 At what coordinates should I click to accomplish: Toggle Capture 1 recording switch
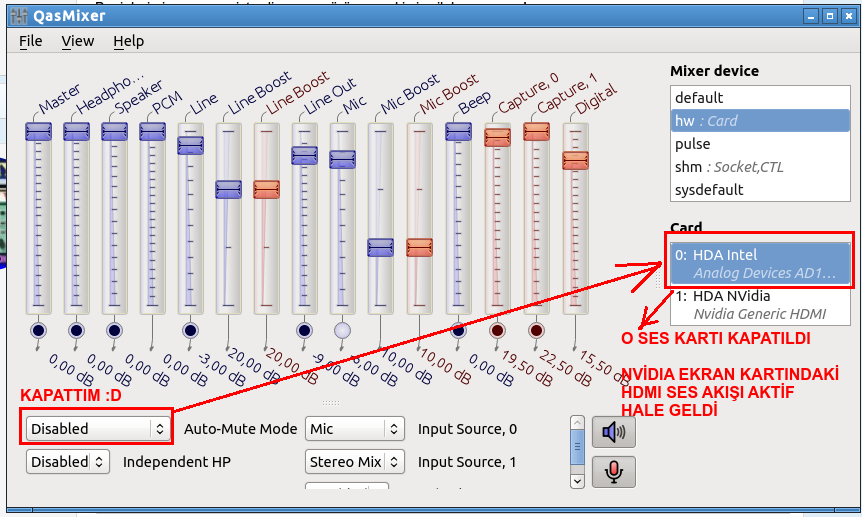536,331
